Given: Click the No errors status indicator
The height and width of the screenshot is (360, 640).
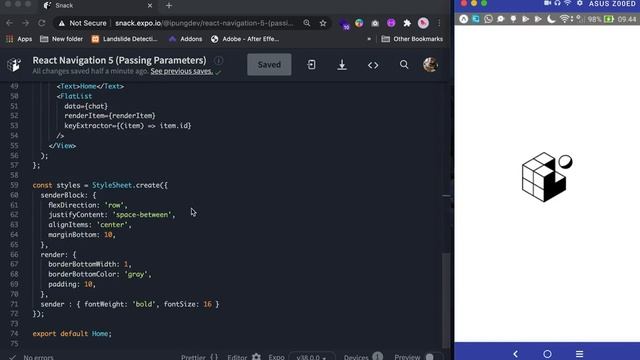Looking at the screenshot, I should [32, 357].
